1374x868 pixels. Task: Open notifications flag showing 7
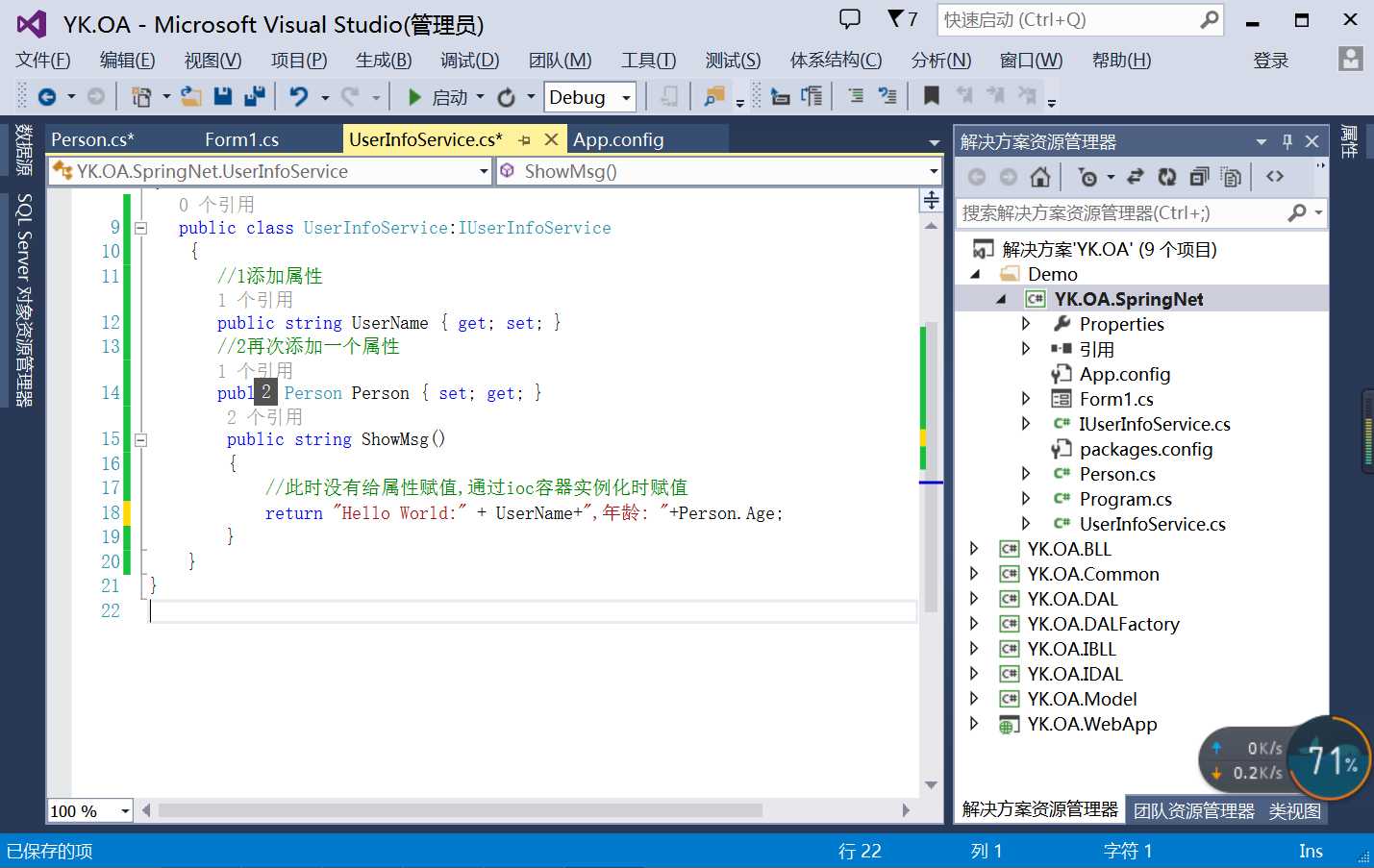tap(903, 18)
